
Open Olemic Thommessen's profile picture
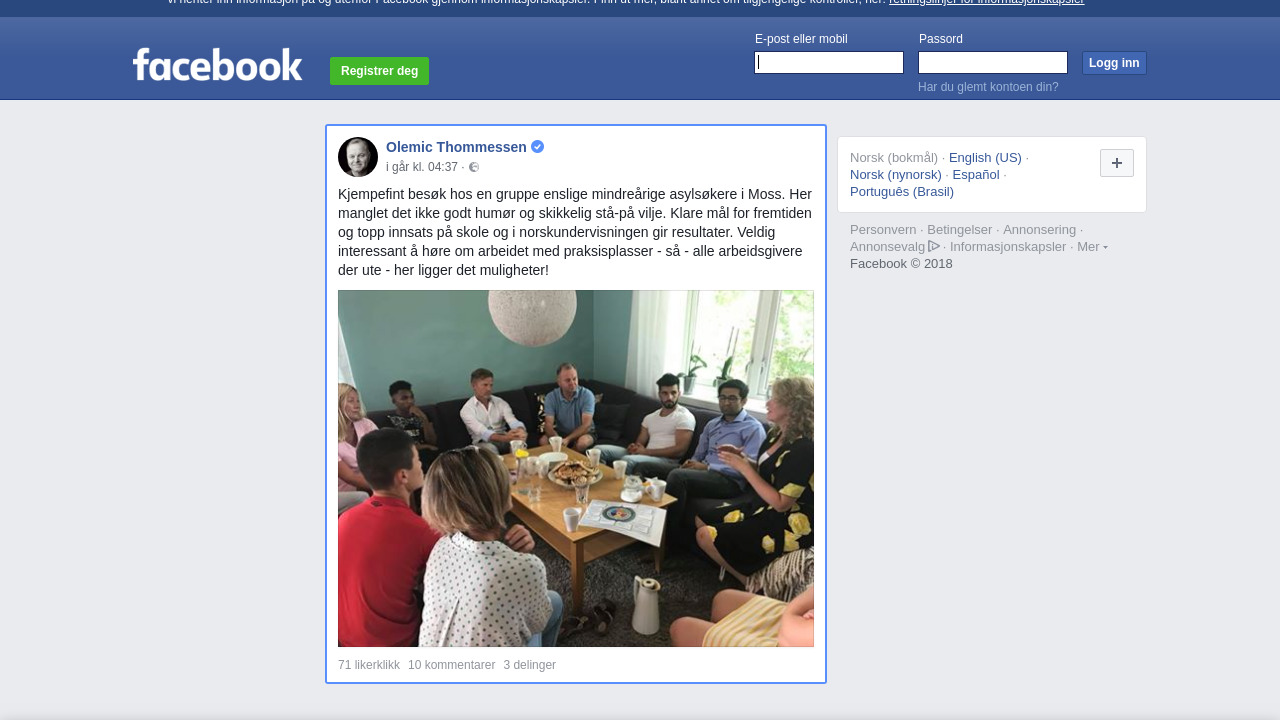(358, 157)
